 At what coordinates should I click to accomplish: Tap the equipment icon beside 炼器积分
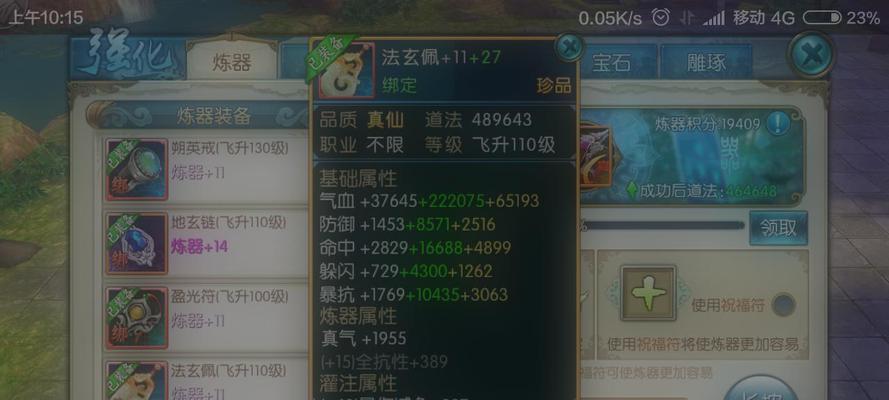tap(594, 155)
